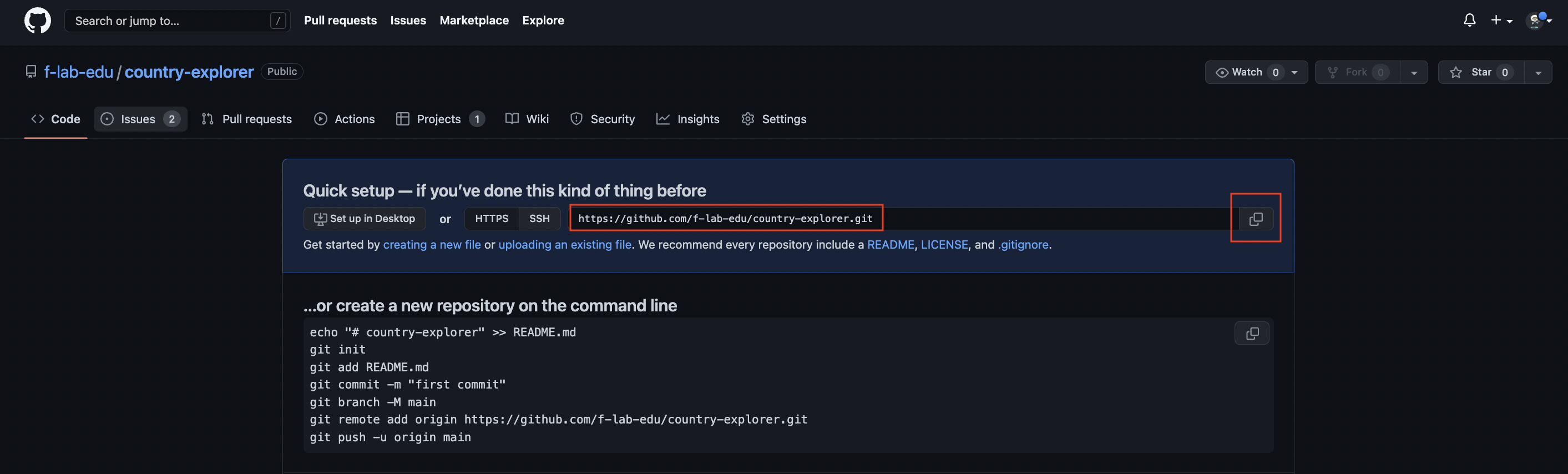Open the Security tab
The image size is (1568, 474).
(603, 119)
